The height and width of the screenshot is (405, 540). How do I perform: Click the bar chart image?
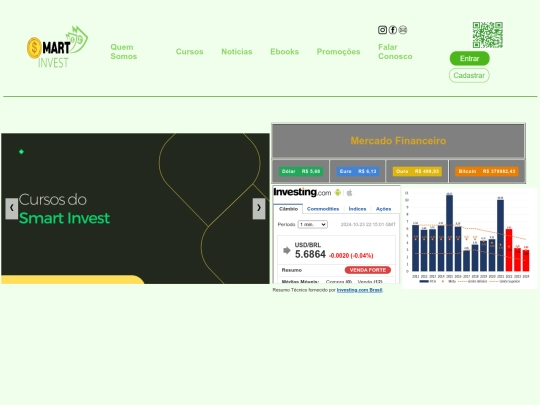point(469,238)
